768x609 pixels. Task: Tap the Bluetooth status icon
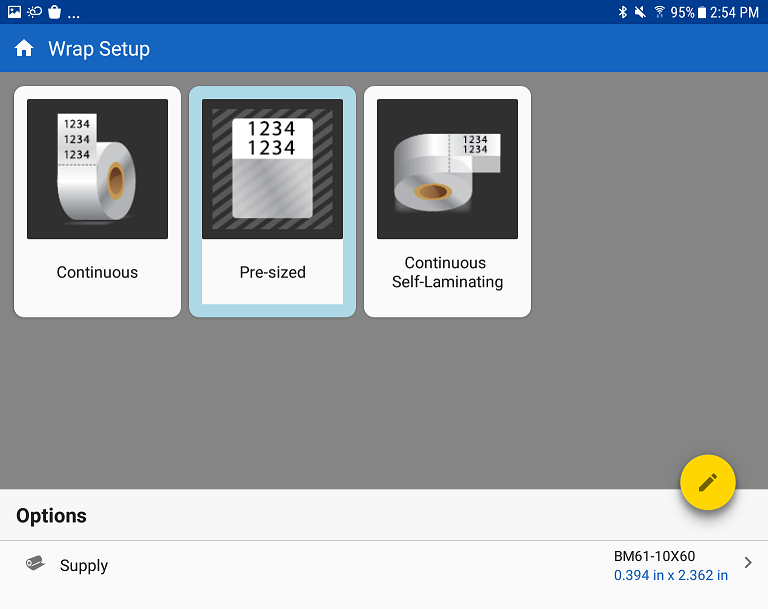(x=623, y=12)
